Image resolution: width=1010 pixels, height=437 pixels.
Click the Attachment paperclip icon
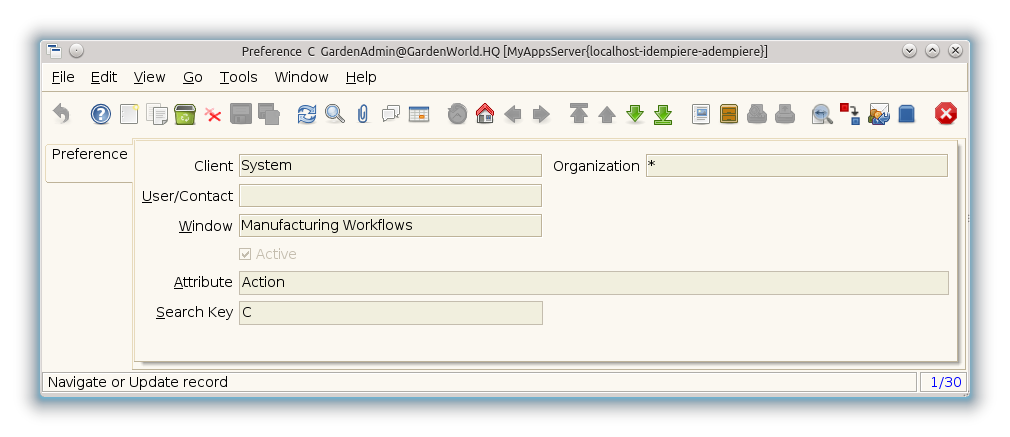pos(363,114)
